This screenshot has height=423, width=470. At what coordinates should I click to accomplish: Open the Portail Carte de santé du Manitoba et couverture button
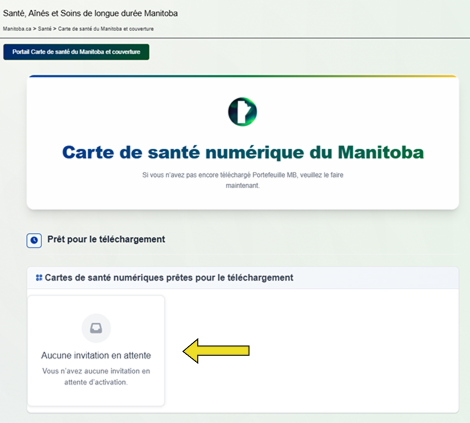(x=76, y=52)
